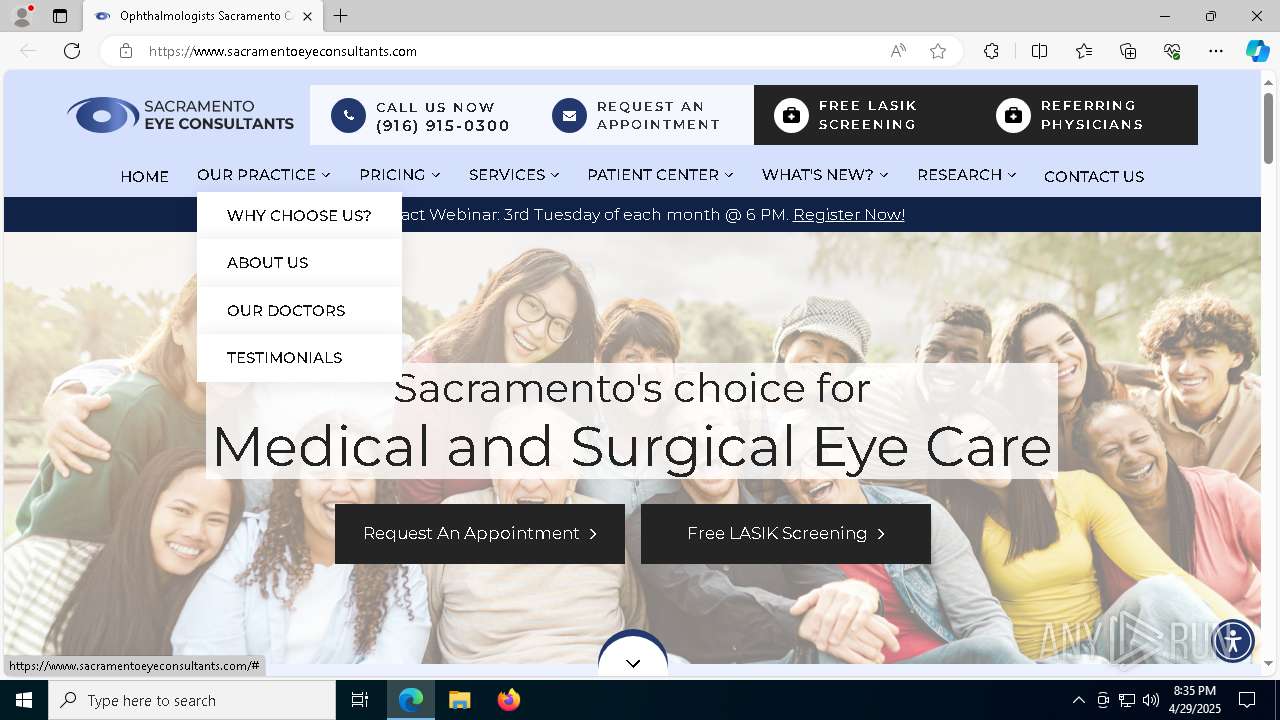Expand the Research dropdown menu
This screenshot has width=1280, height=720.
(967, 175)
